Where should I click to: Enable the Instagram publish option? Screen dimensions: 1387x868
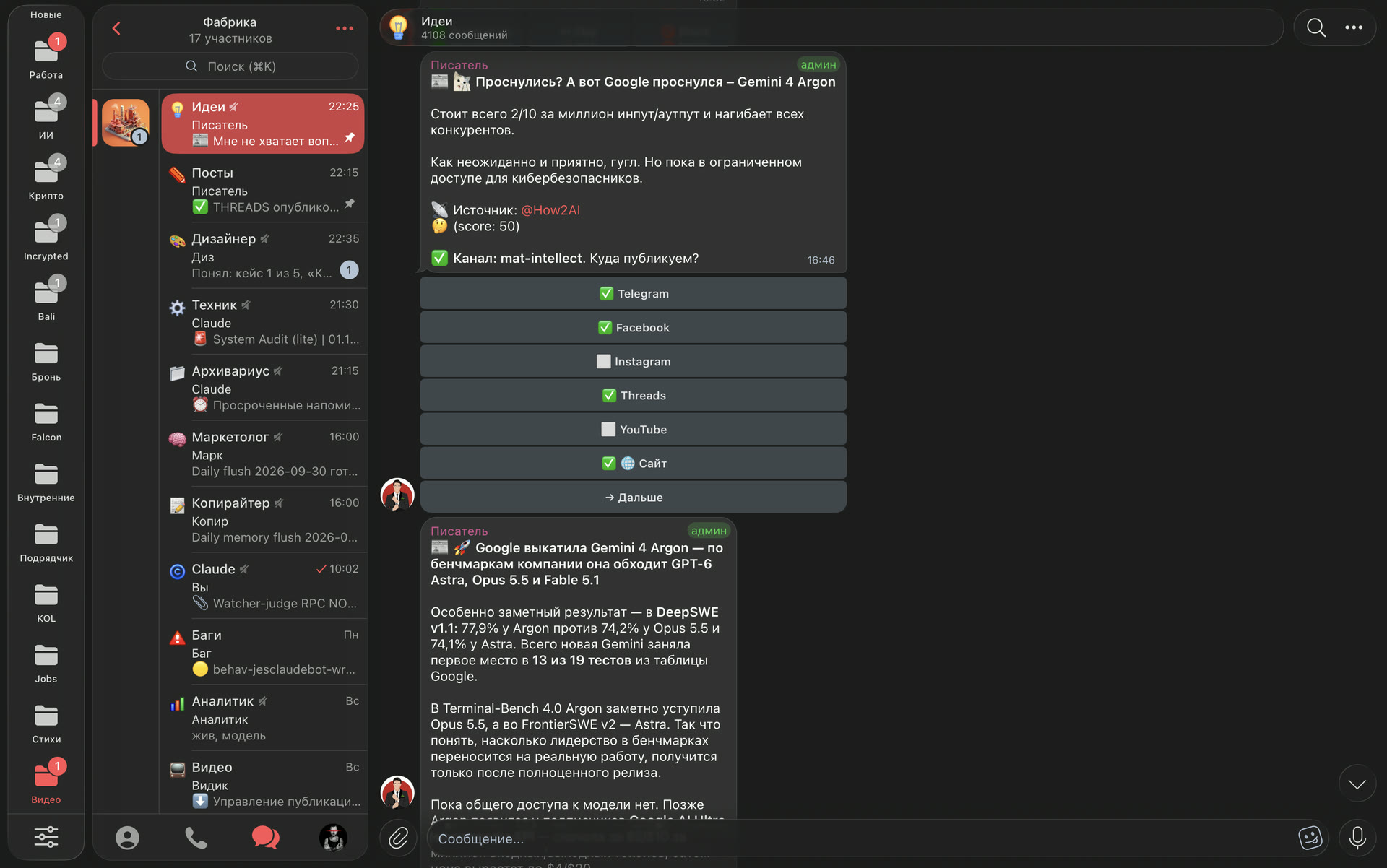click(634, 361)
